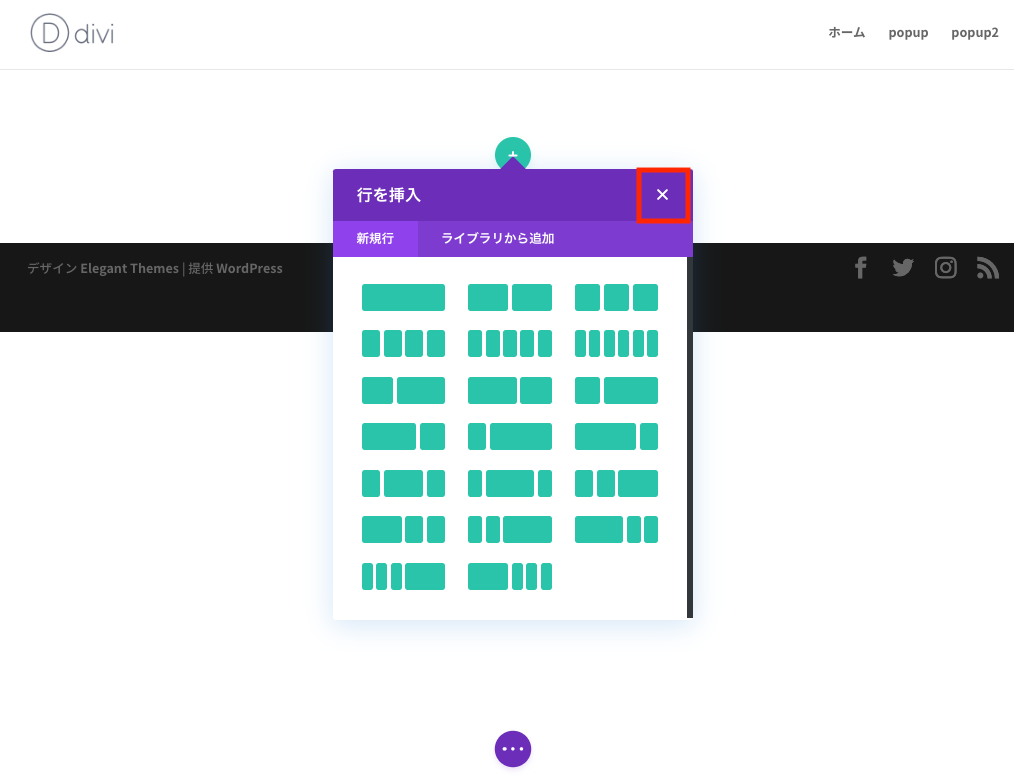This screenshot has height=784, width=1014.
Task: Select the single column row layout
Action: (x=403, y=297)
